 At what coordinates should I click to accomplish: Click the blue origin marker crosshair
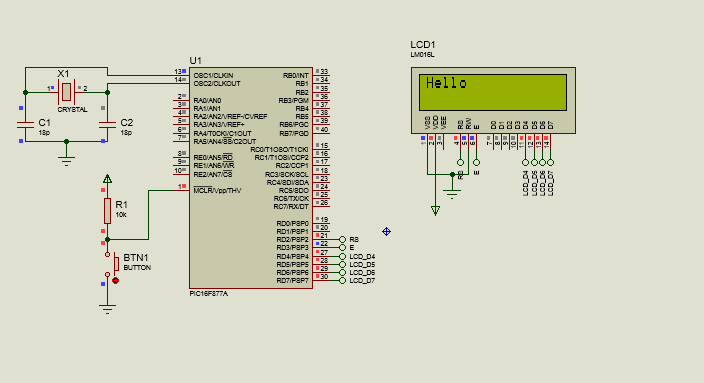tap(387, 232)
